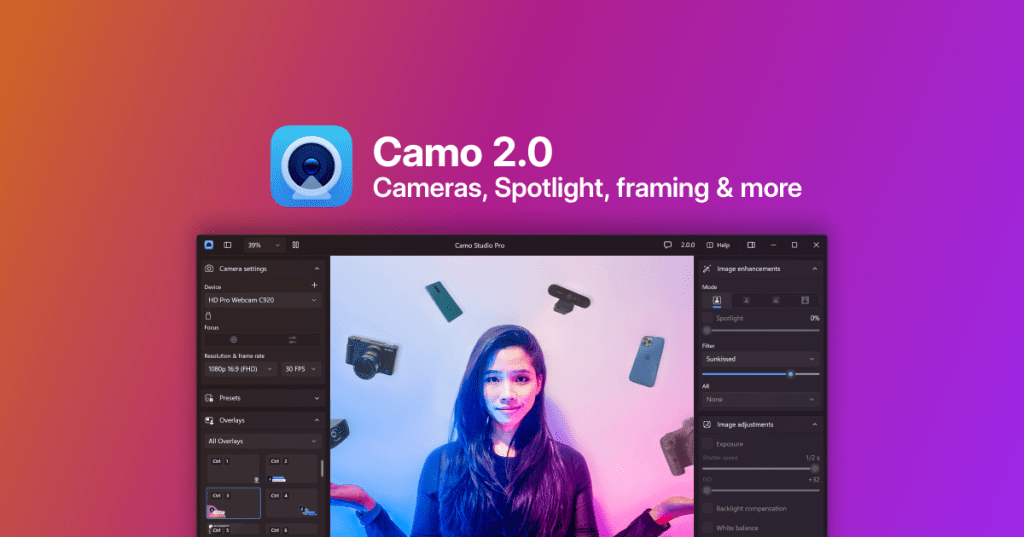Viewport: 1024px width, 537px height.
Task: Toggle the right sidebar panel icon
Action: [751, 245]
